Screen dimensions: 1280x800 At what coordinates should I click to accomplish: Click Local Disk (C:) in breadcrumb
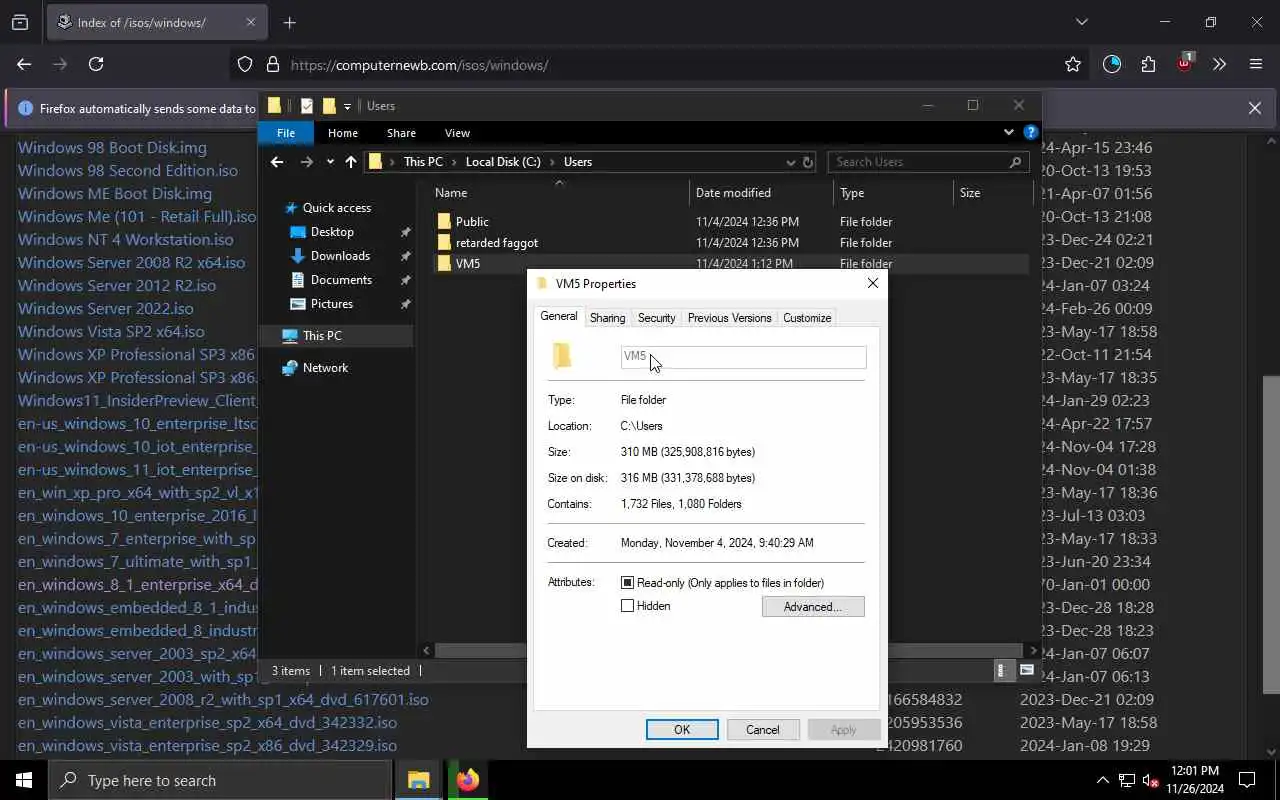[x=503, y=162]
